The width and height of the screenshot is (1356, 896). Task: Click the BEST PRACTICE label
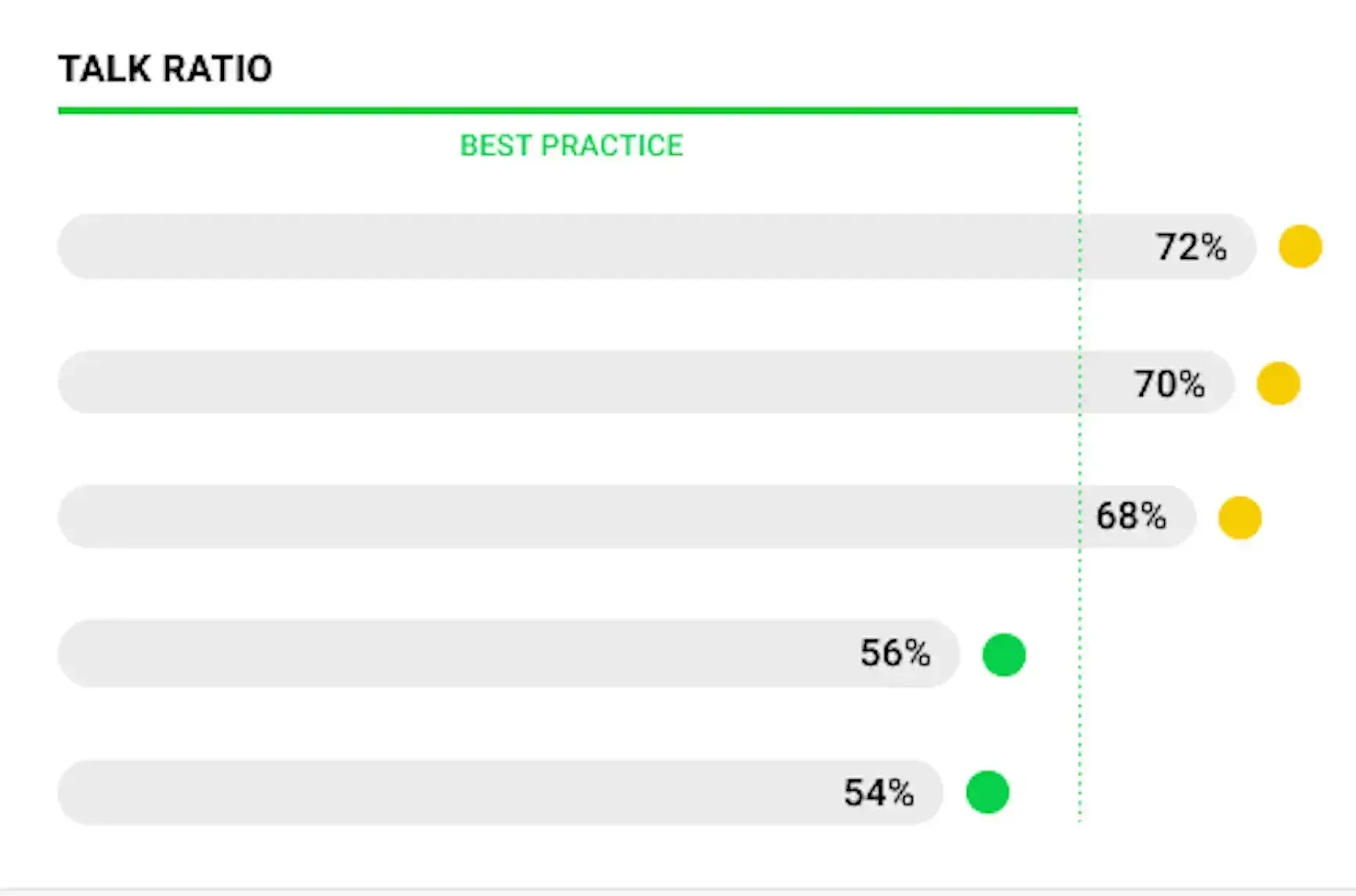click(x=571, y=146)
